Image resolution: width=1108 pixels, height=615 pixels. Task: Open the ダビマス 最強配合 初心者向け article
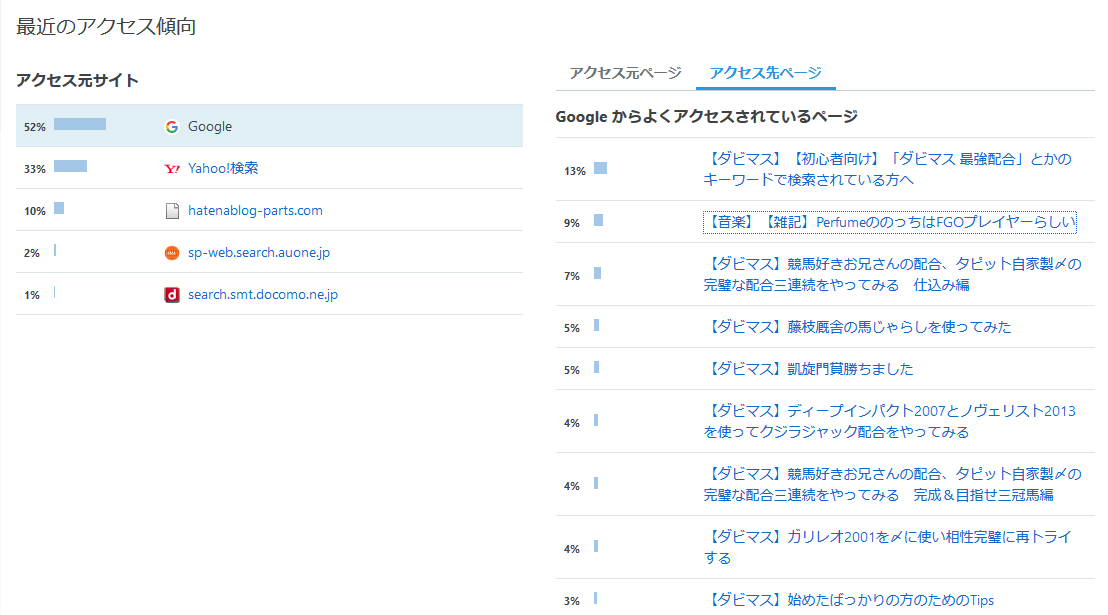[x=888, y=170]
